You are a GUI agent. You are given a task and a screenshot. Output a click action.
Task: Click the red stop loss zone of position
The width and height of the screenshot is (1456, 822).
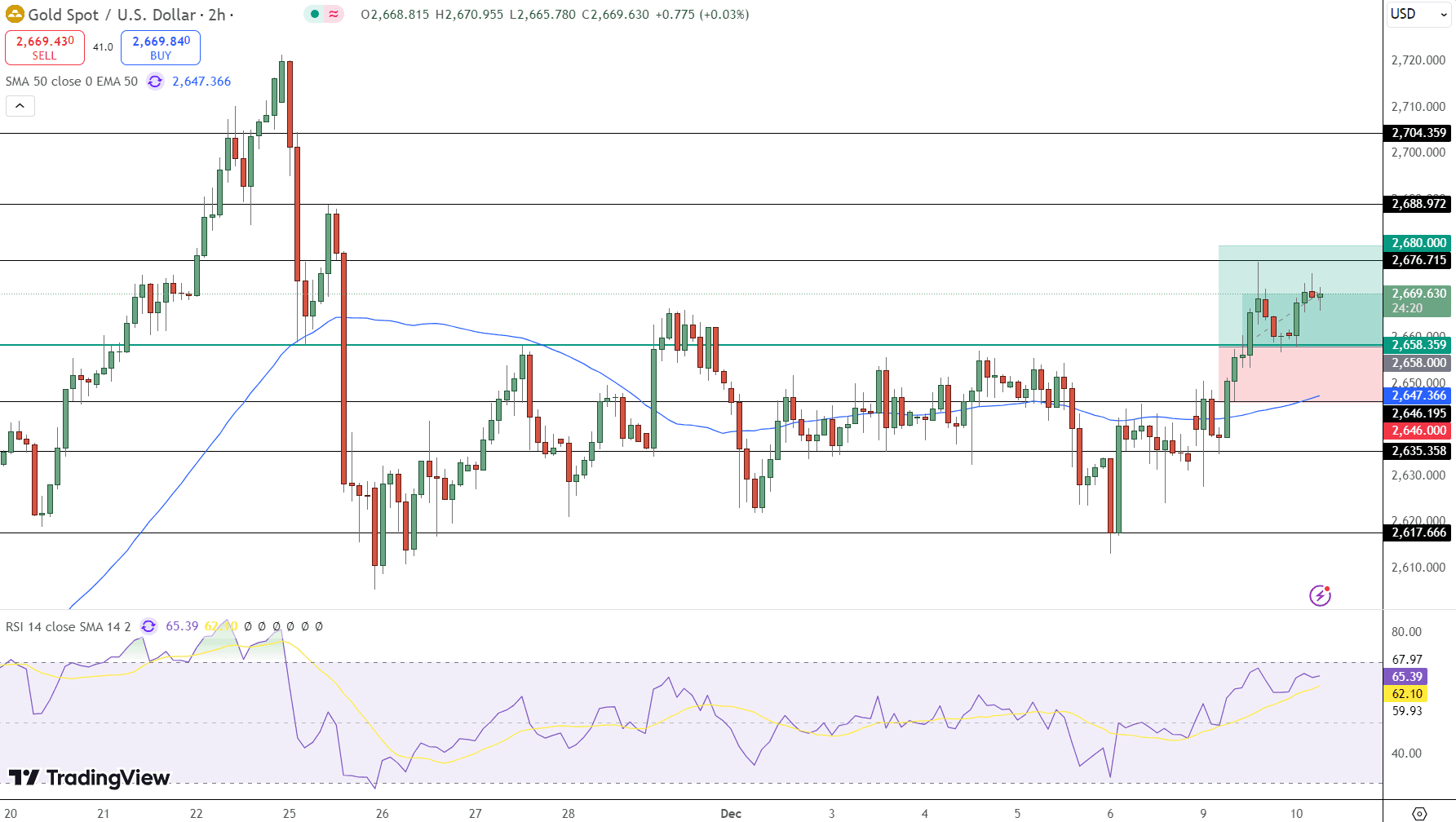pyautogui.click(x=1300, y=374)
